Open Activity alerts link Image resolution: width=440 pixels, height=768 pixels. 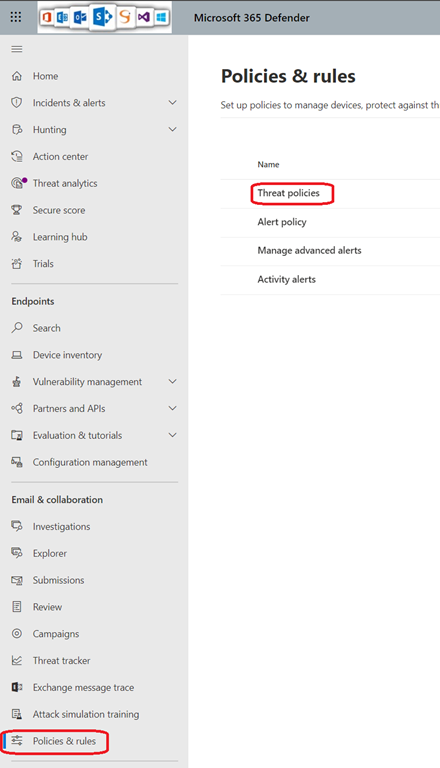pos(287,279)
